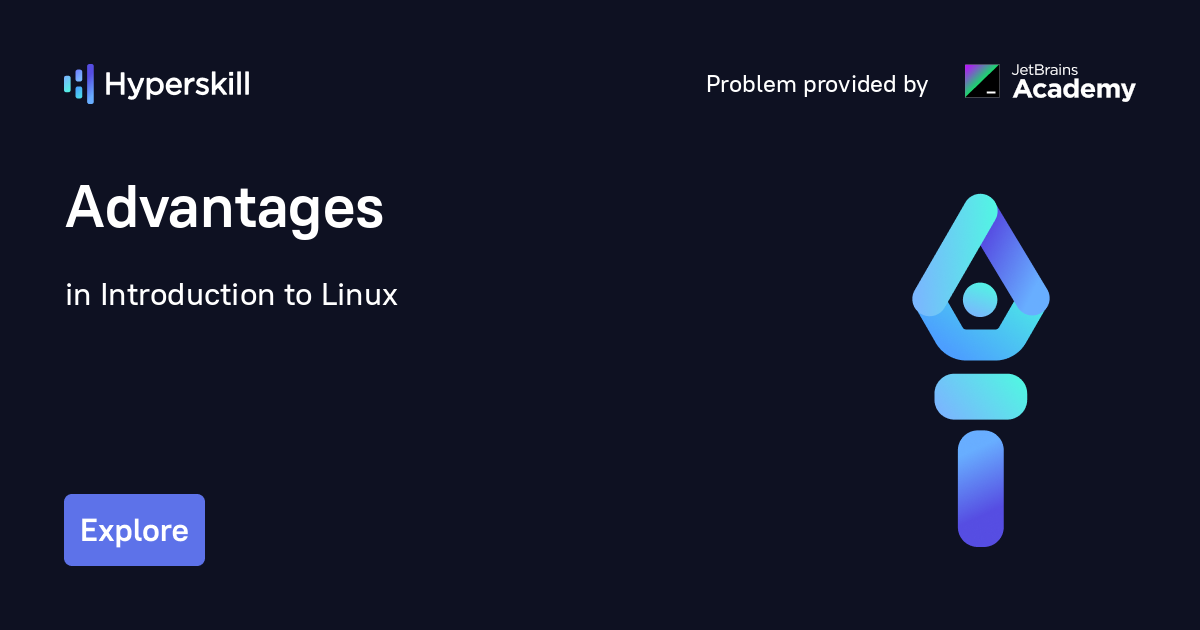Click the word "in" before Introduction
1200x630 pixels.
(76, 295)
